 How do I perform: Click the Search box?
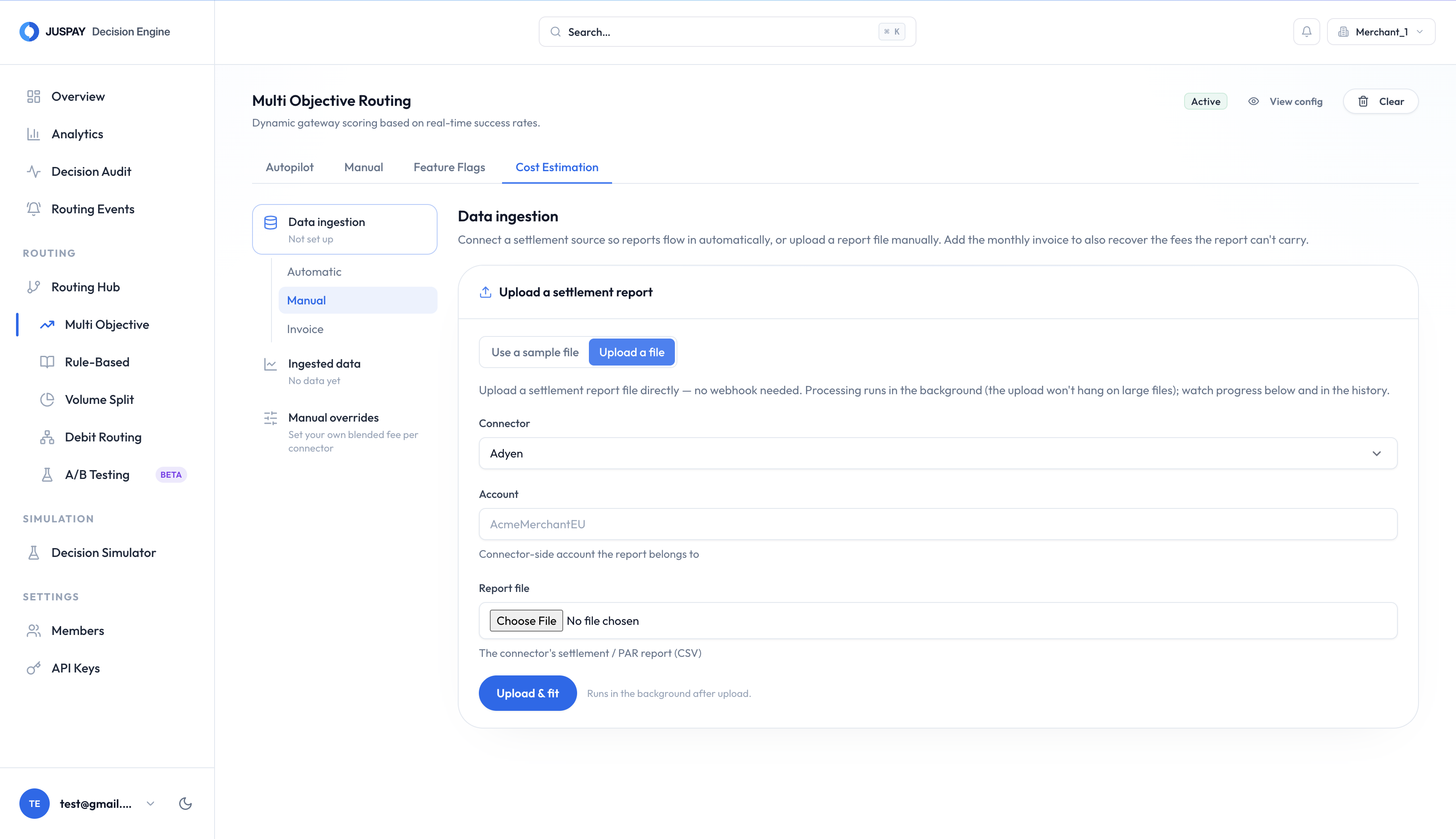pyautogui.click(x=727, y=32)
